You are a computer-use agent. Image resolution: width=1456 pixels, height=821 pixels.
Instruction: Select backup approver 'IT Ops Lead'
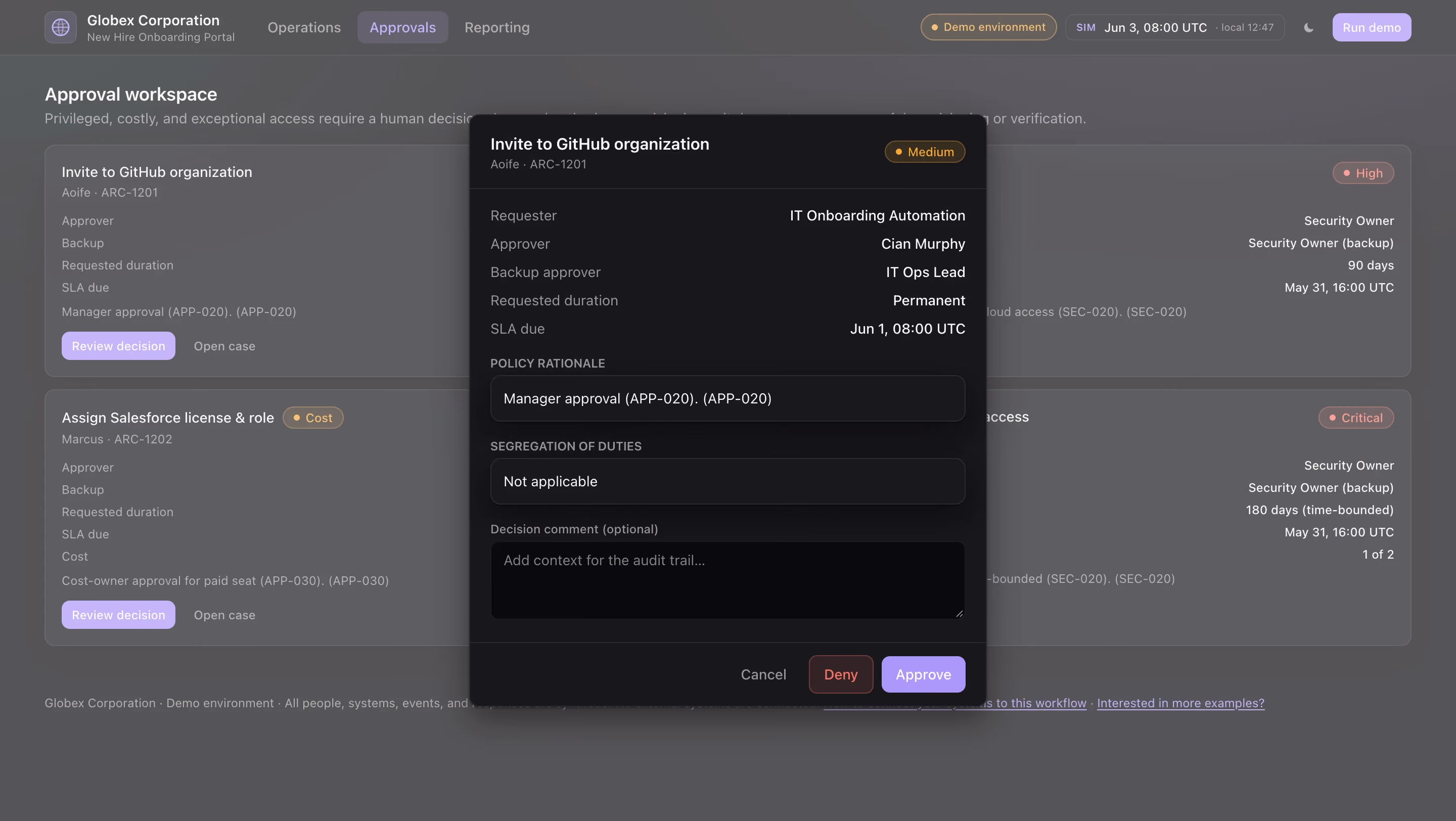pos(925,272)
